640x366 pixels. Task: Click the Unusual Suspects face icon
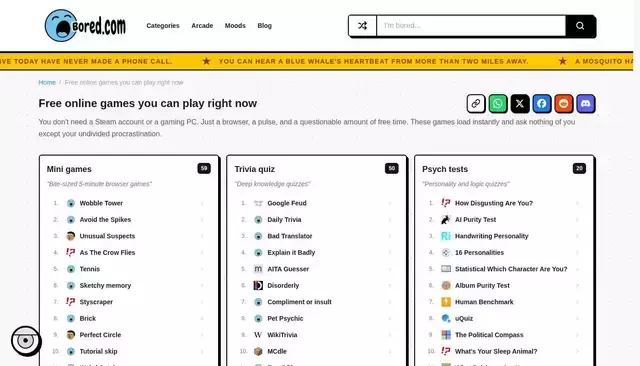71,236
